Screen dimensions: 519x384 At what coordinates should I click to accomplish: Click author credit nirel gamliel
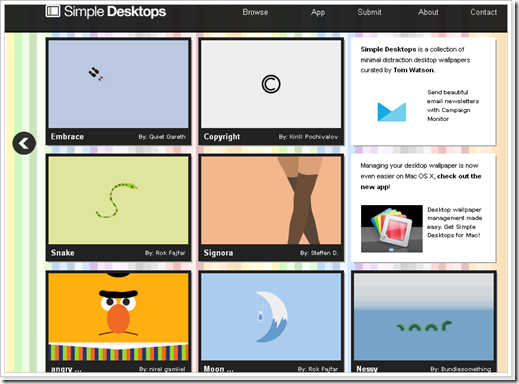(162, 369)
